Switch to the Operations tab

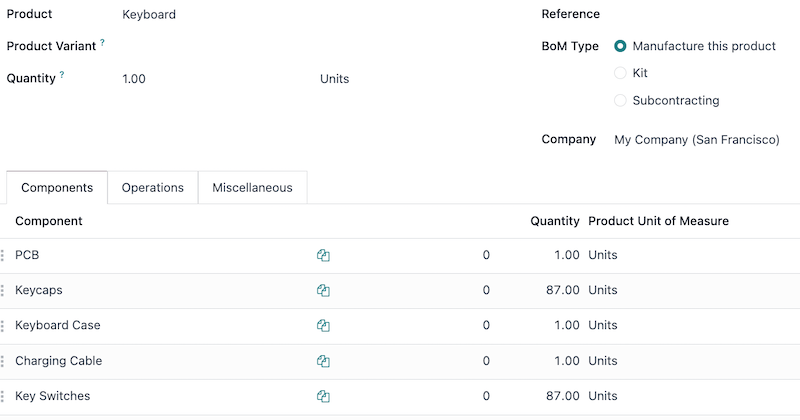pos(153,188)
